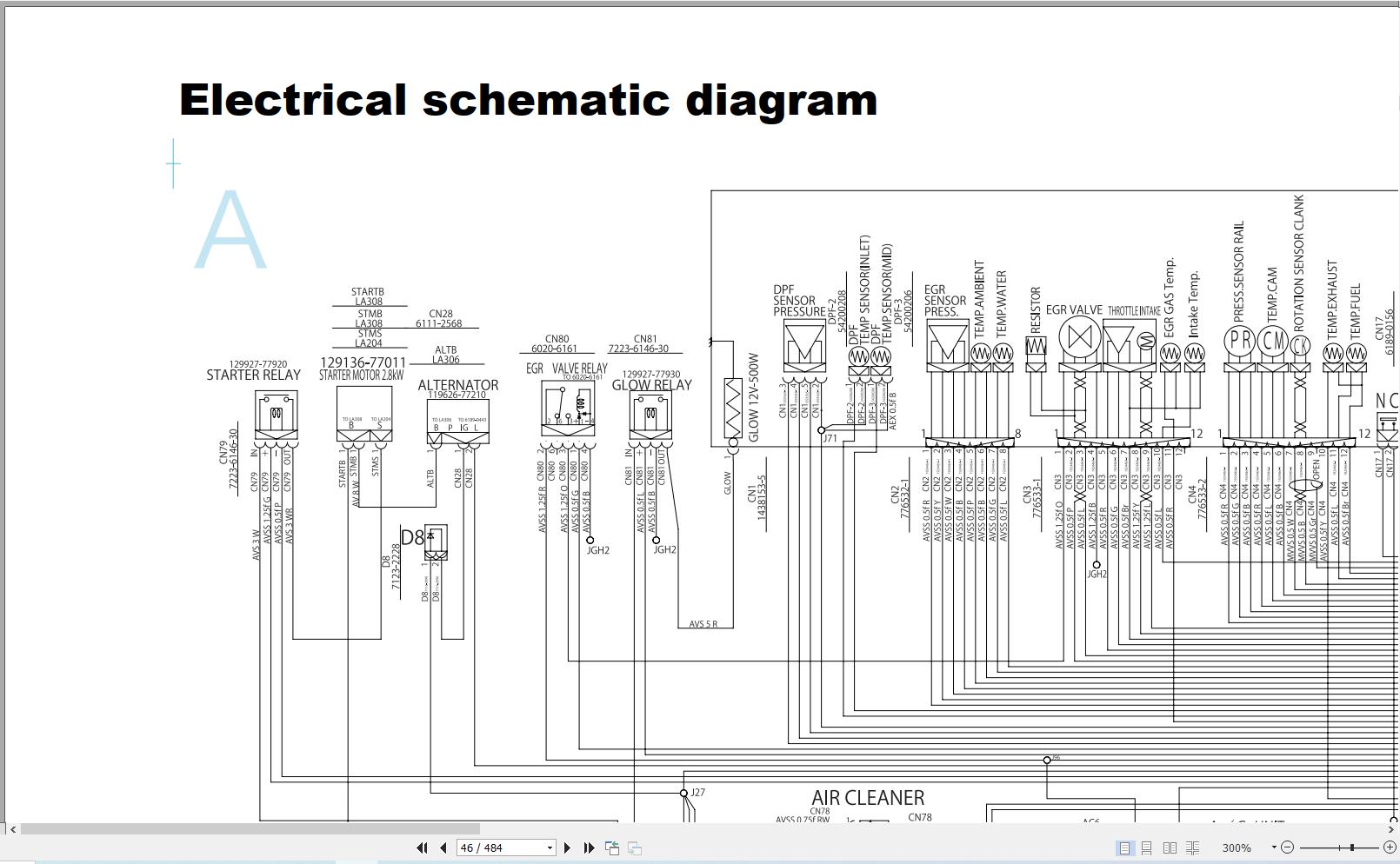This screenshot has width=1400, height=864.
Task: Click the Electrical schematic diagram heading
Action: click(528, 100)
